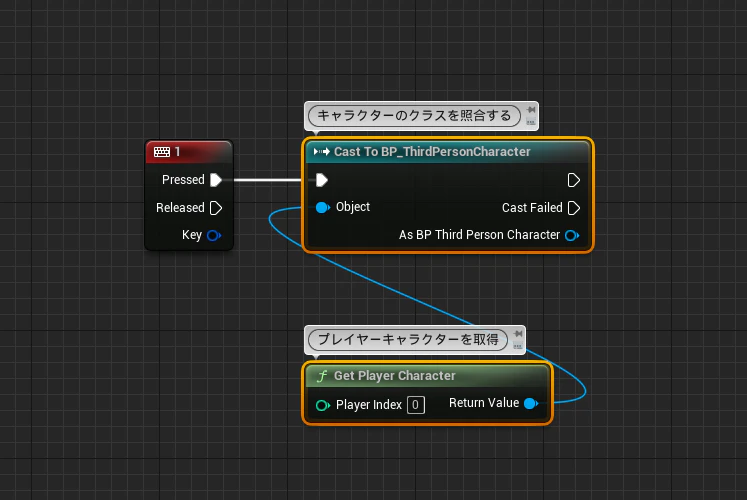Toggle pin on キャラクターのクラスを照合する comment bubble
Screen dimensions: 747x500
point(531,110)
